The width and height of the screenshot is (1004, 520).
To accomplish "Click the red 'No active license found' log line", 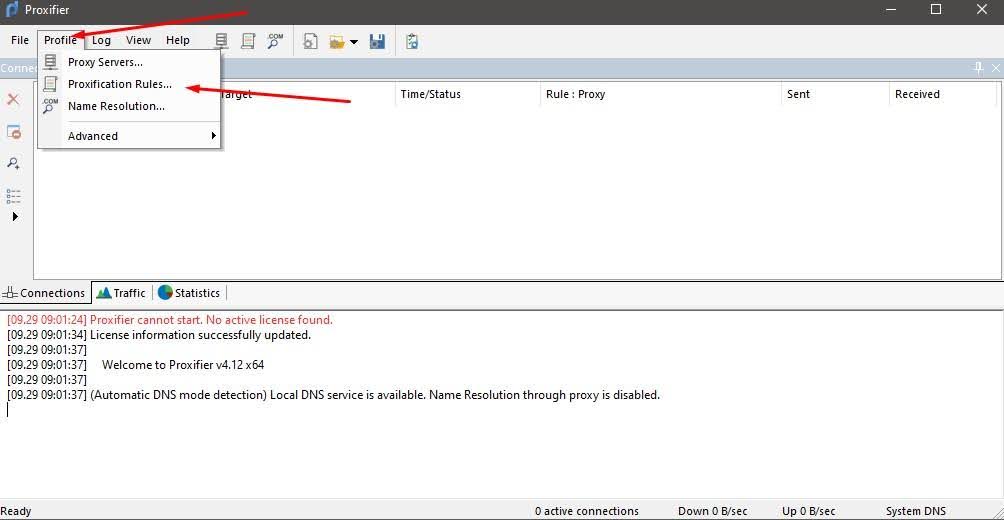I will [170, 320].
